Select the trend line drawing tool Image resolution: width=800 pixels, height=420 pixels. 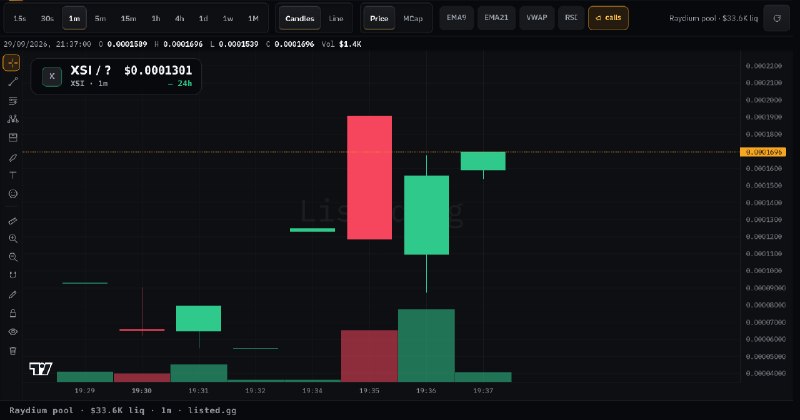(13, 82)
